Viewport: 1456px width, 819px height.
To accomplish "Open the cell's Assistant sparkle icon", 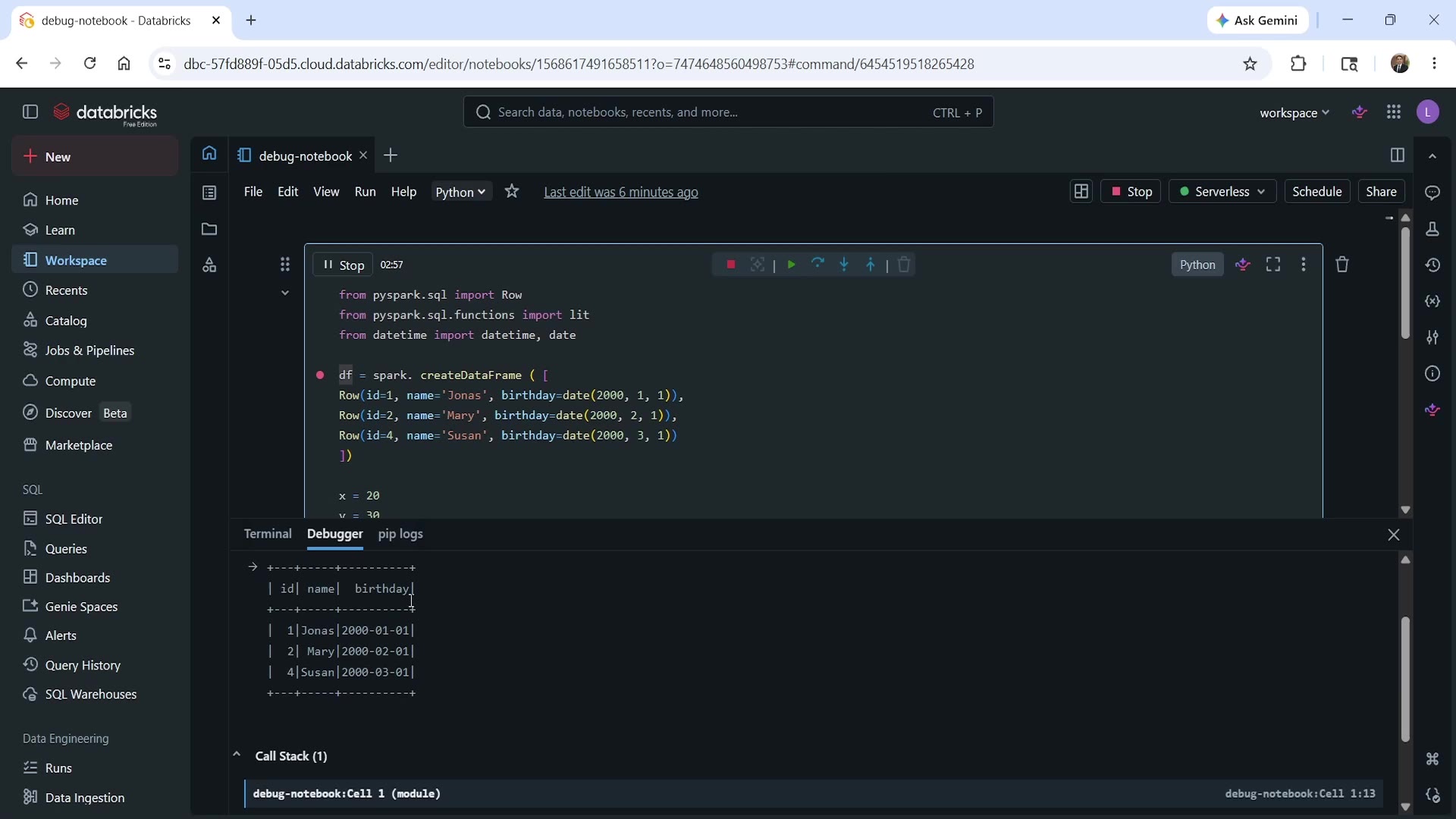I will tap(1243, 265).
